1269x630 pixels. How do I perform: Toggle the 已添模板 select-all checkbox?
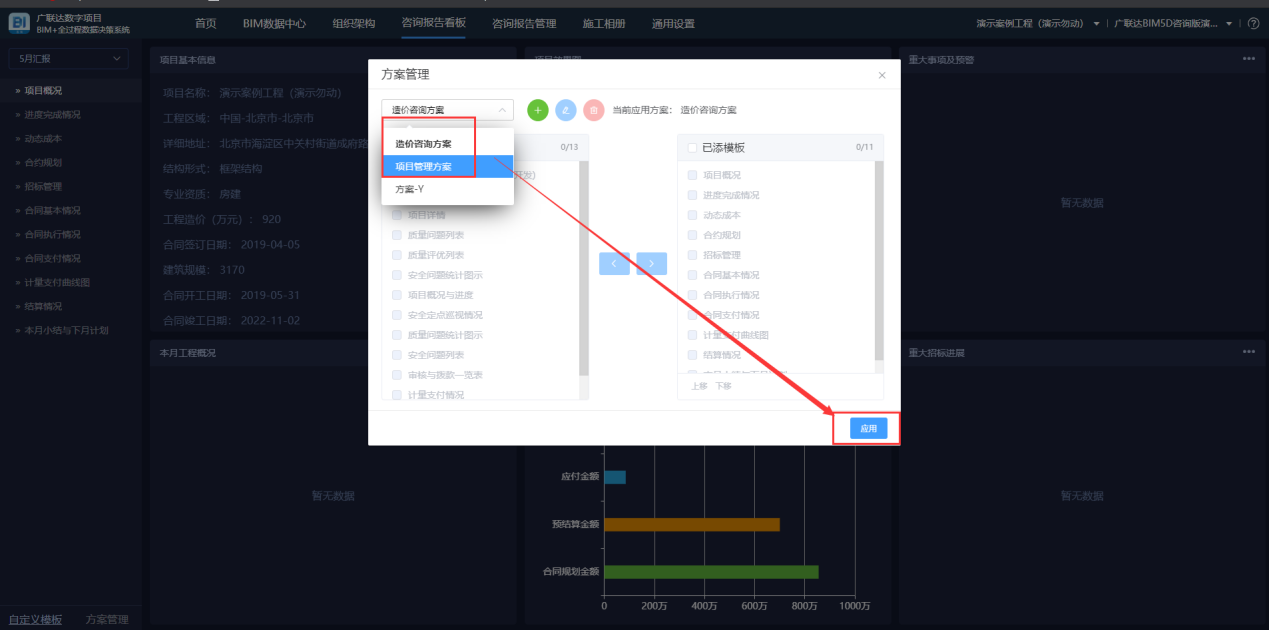(692, 148)
